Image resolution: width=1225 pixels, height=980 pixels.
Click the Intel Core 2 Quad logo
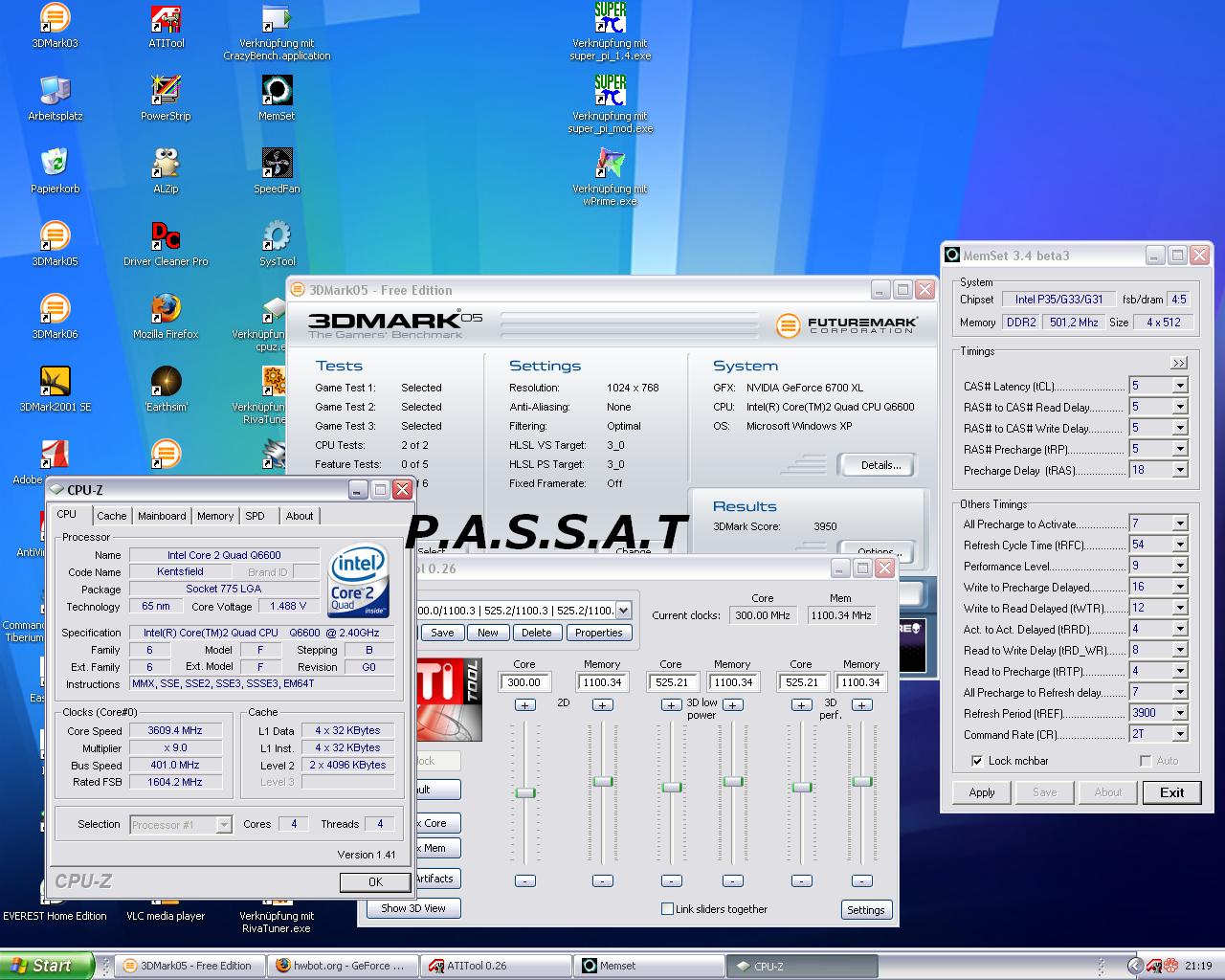click(358, 581)
